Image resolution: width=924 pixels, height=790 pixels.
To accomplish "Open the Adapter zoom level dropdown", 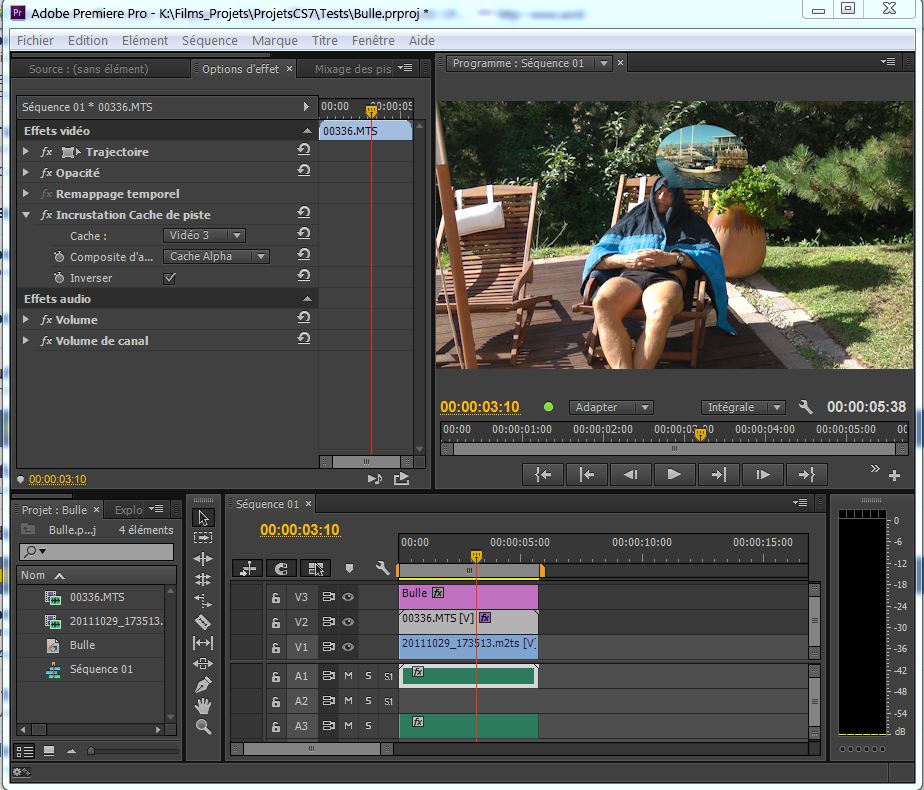I will pos(611,407).
